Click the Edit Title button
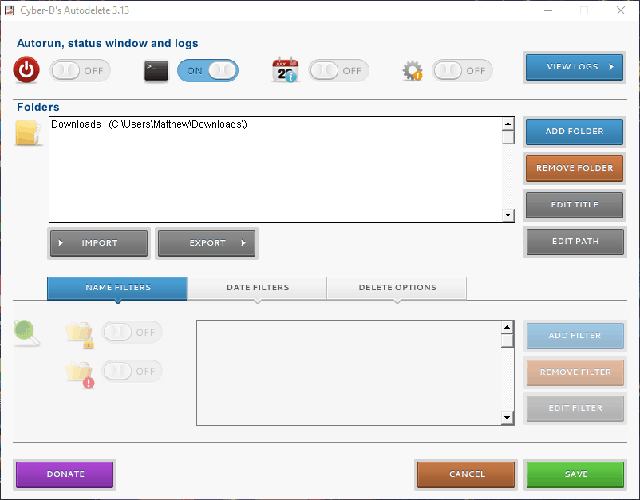The height and width of the screenshot is (500, 640). 574,205
